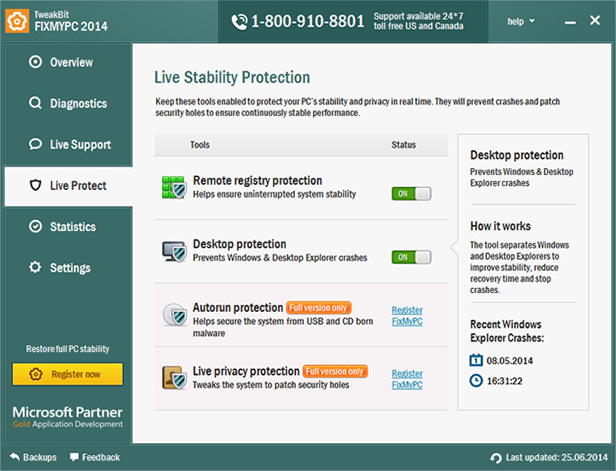Click the Live privacy protection Full version only badge
616x471 pixels.
coord(335,371)
